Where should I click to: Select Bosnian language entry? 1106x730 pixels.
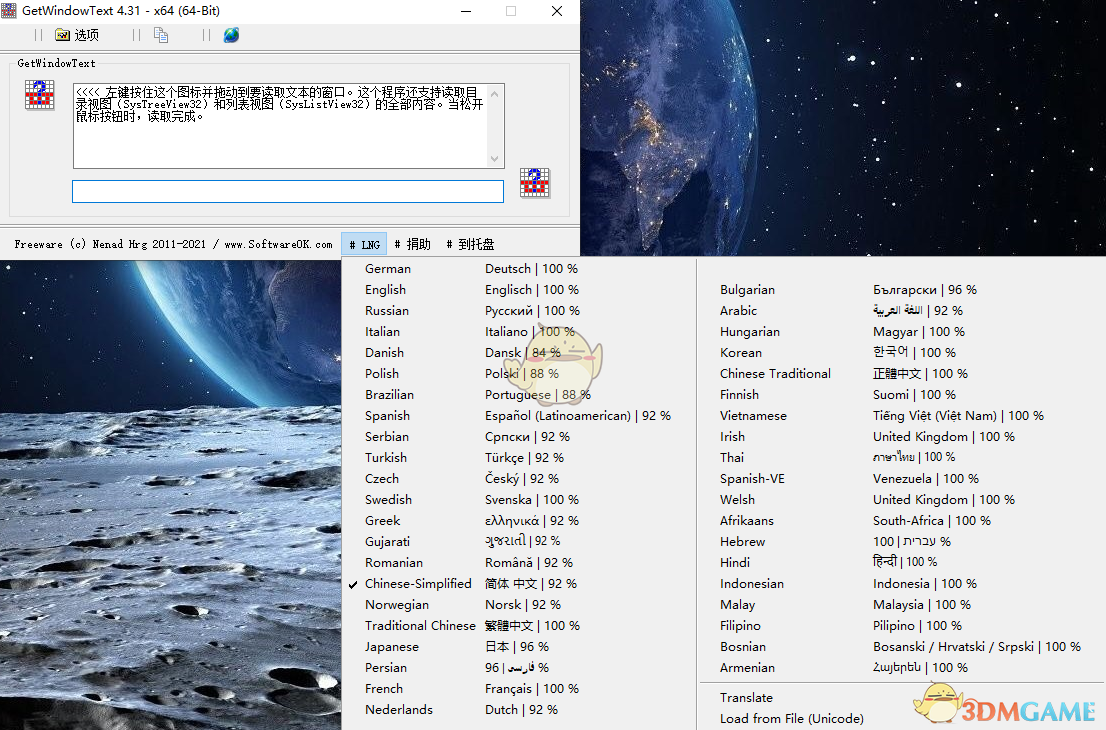[x=901, y=647]
